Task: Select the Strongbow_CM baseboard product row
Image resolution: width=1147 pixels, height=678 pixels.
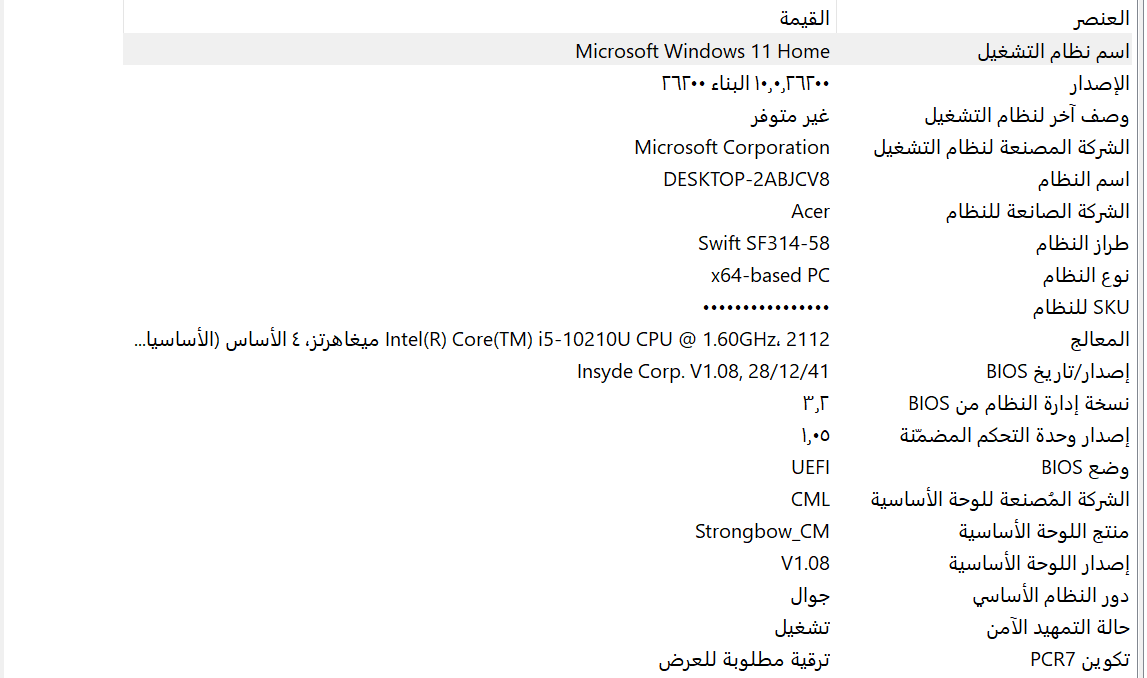Action: (x=628, y=532)
